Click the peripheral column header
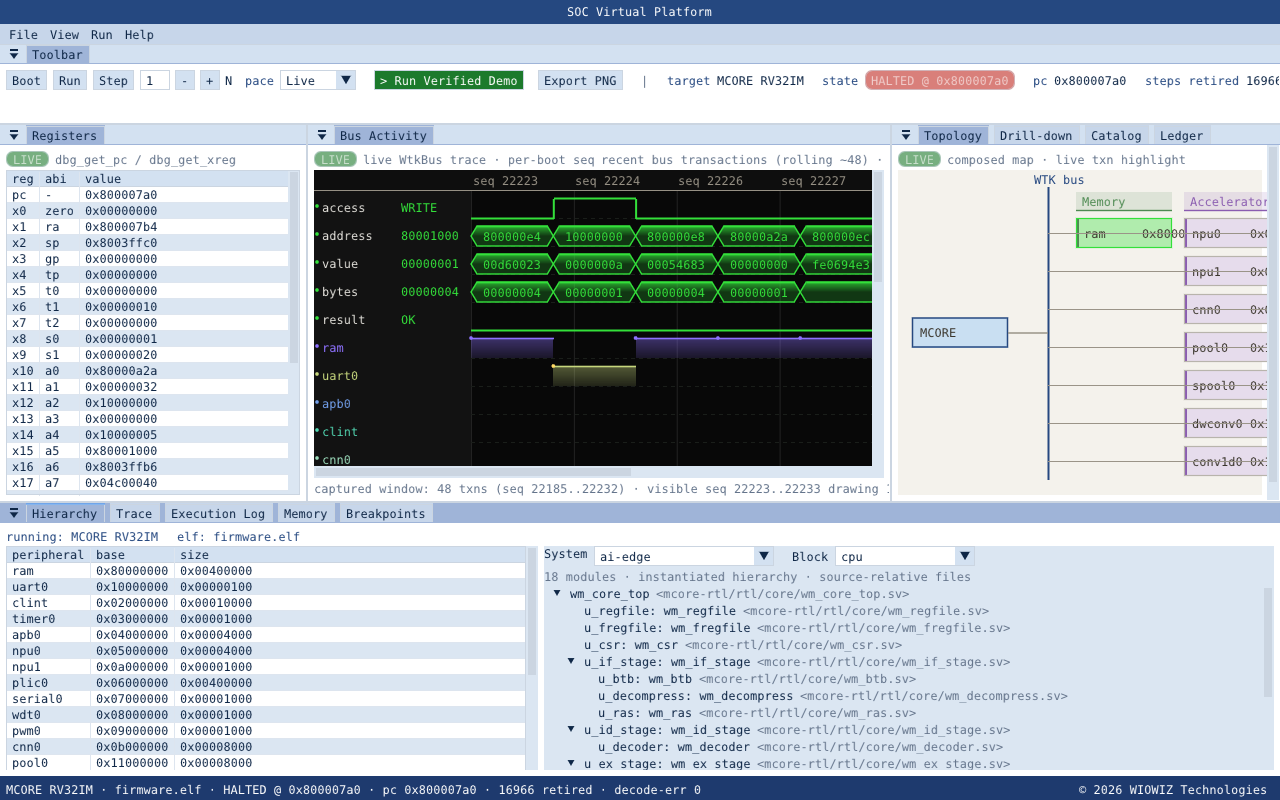 [x=48, y=555]
